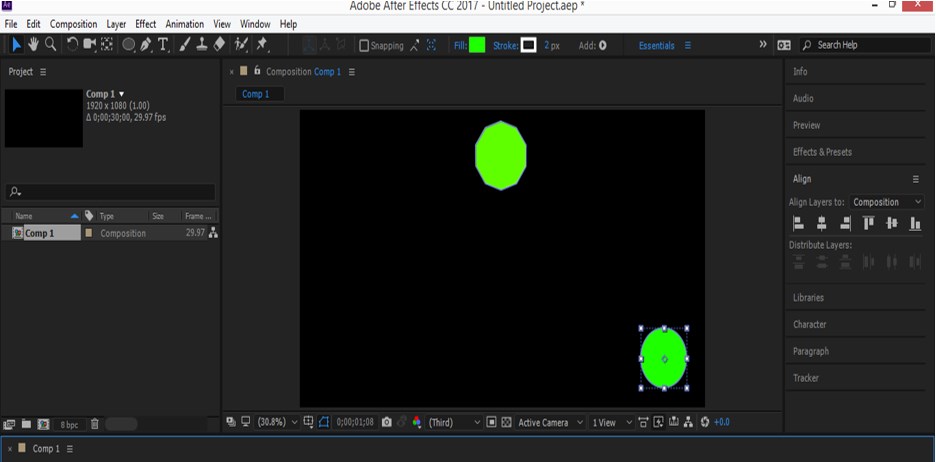Click the Essentials workspace label
This screenshot has width=936, height=462.
coord(657,45)
